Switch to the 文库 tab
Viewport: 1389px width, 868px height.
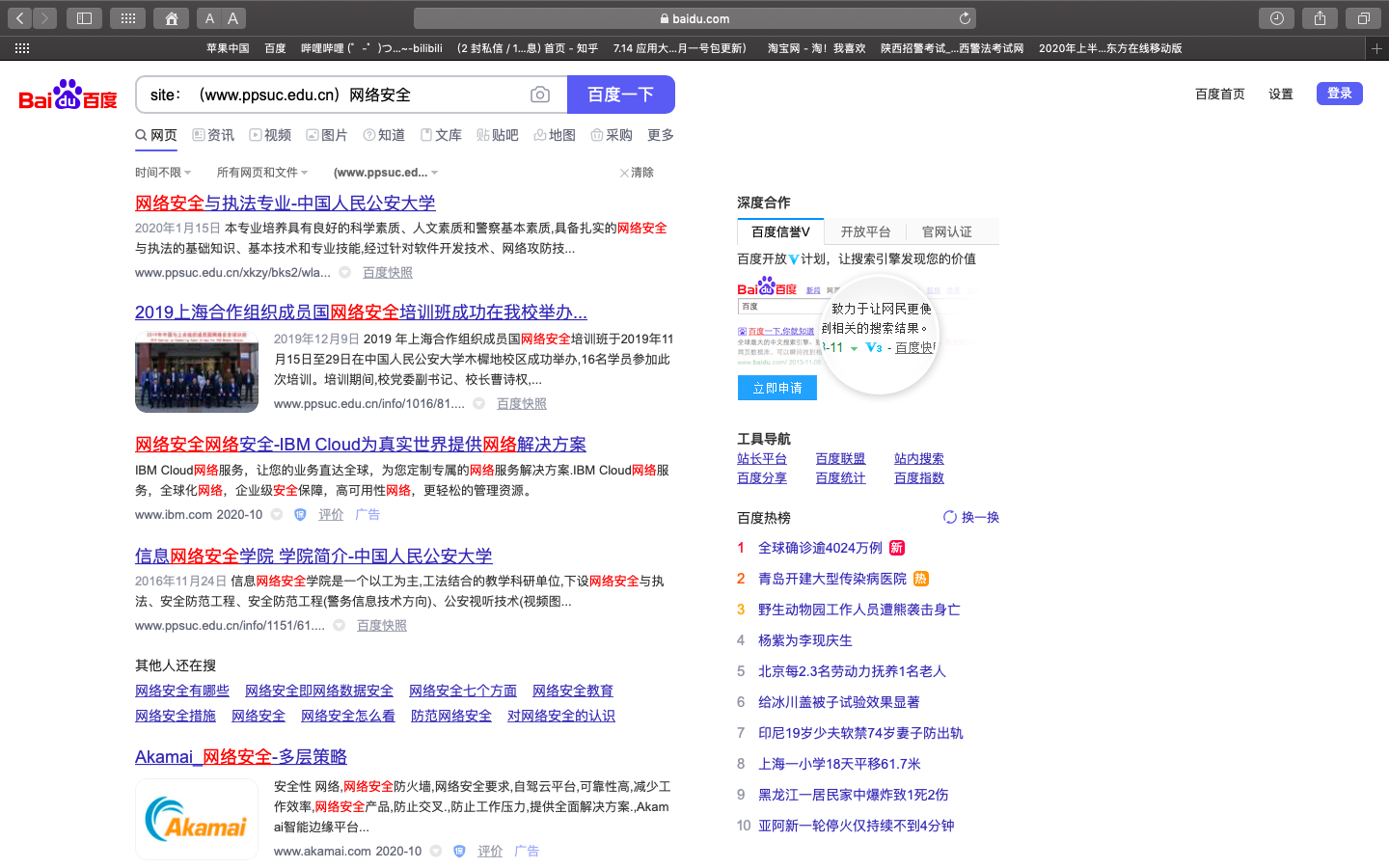click(x=441, y=135)
